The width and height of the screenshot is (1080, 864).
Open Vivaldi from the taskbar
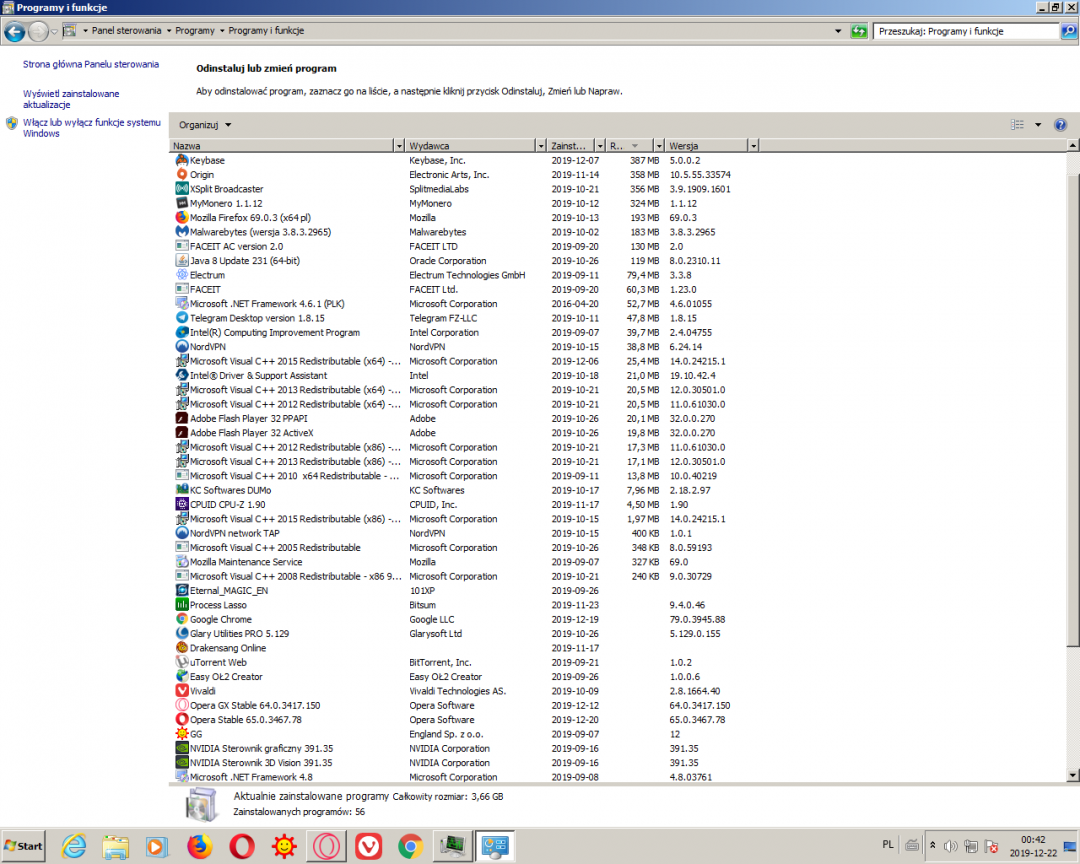coord(367,846)
